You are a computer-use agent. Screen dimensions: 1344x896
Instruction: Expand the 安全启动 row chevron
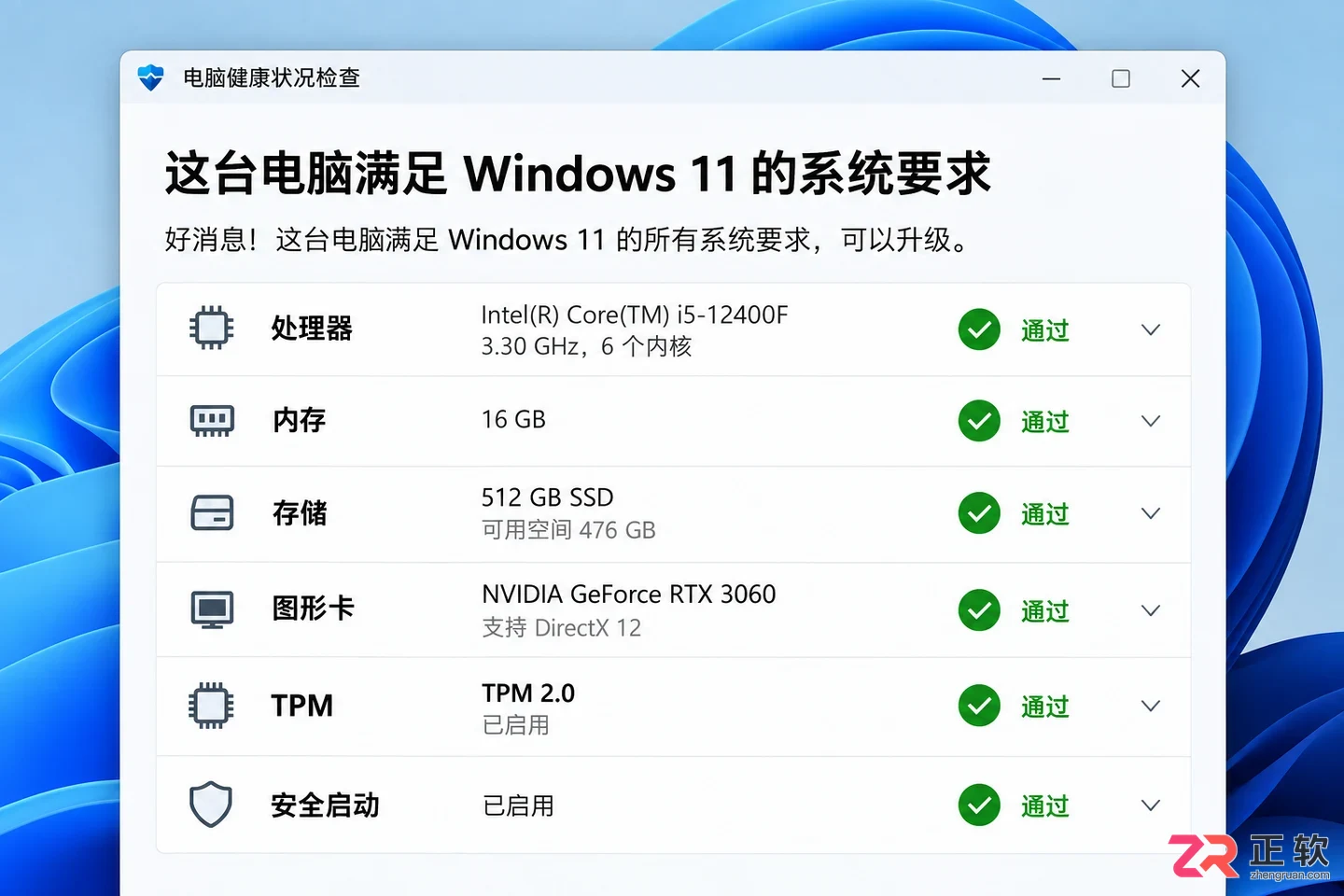pos(1151,805)
